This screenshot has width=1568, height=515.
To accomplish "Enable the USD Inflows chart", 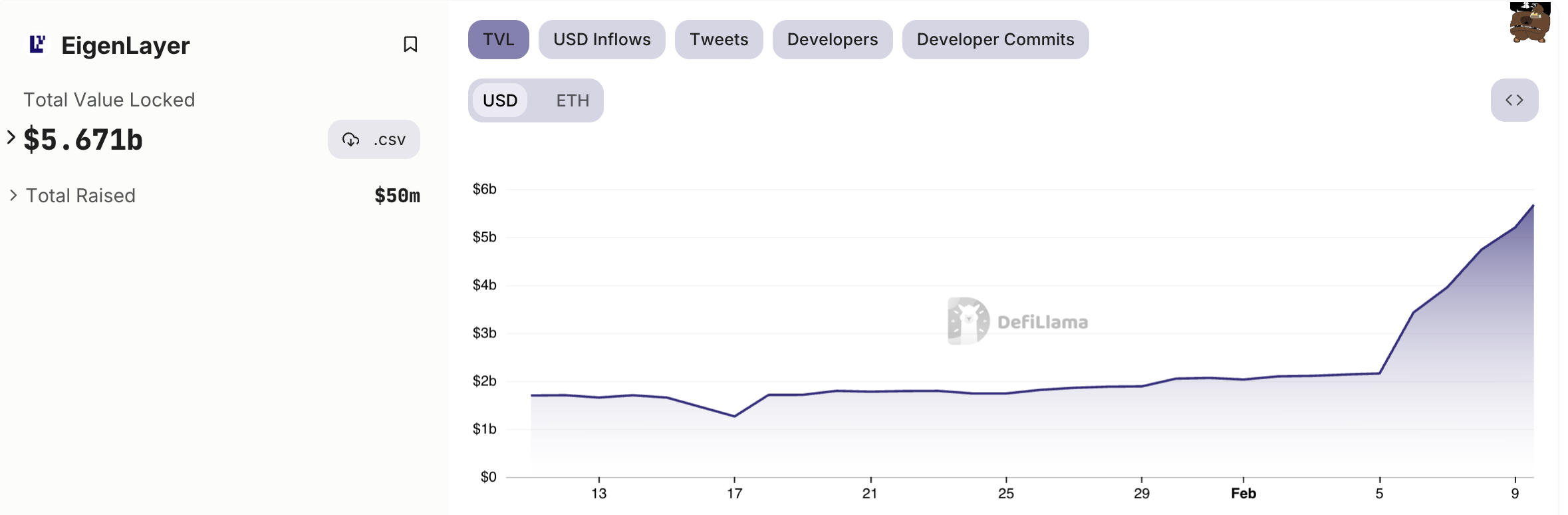I will click(602, 40).
